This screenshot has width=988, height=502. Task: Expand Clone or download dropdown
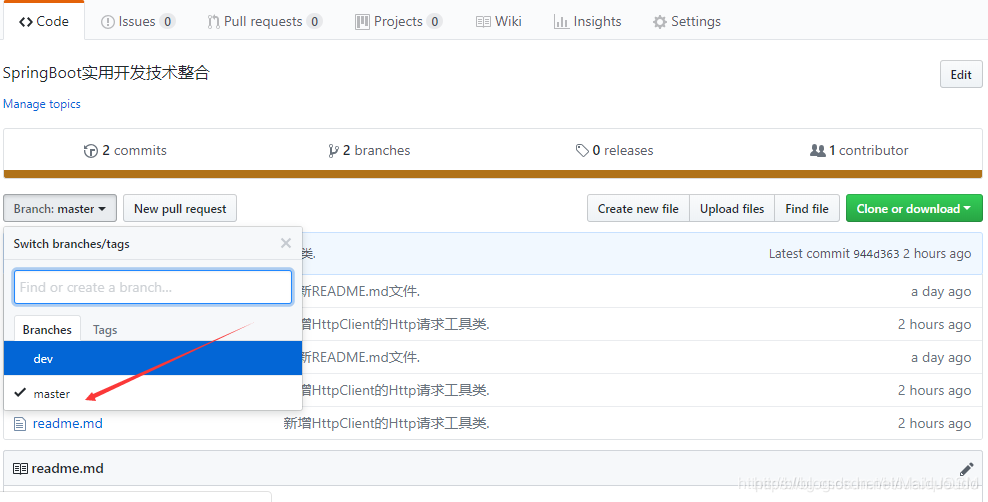(914, 208)
